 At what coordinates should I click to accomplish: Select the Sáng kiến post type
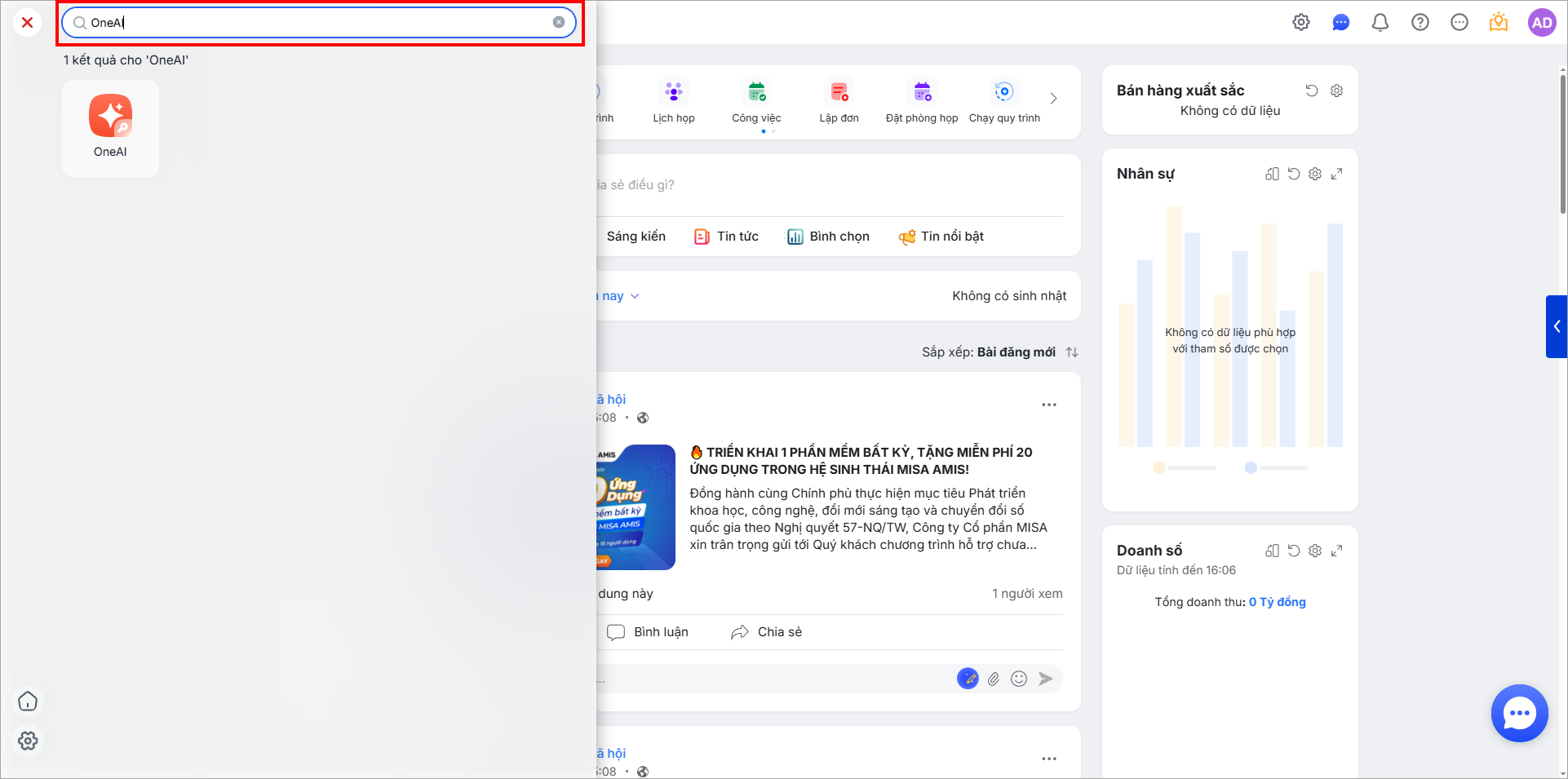pyautogui.click(x=636, y=237)
